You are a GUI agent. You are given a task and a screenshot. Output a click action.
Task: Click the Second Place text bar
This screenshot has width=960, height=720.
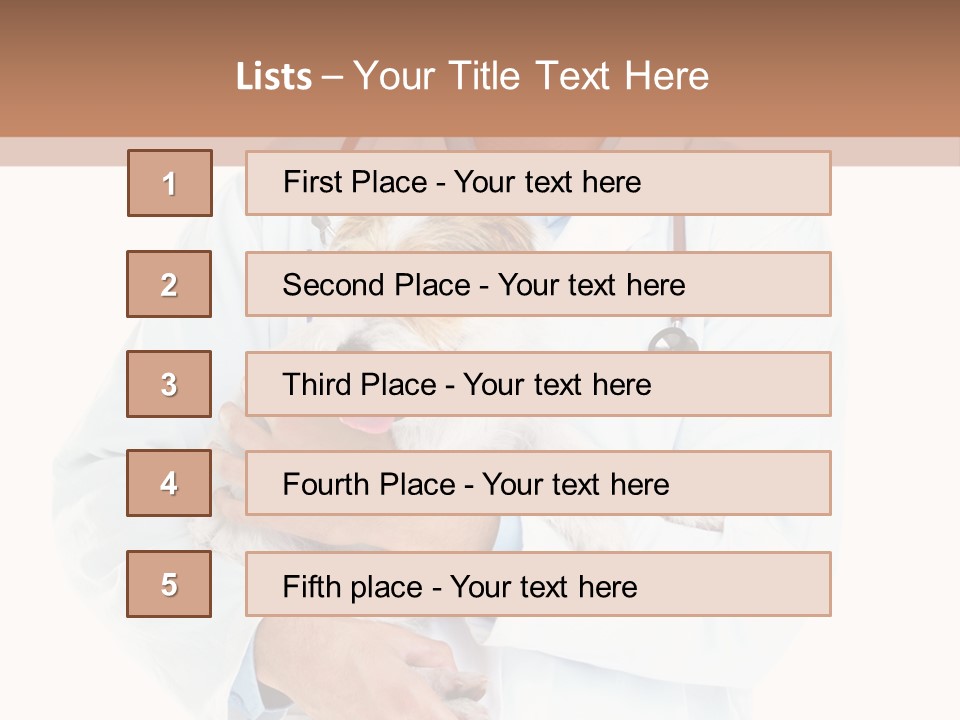pyautogui.click(x=538, y=284)
